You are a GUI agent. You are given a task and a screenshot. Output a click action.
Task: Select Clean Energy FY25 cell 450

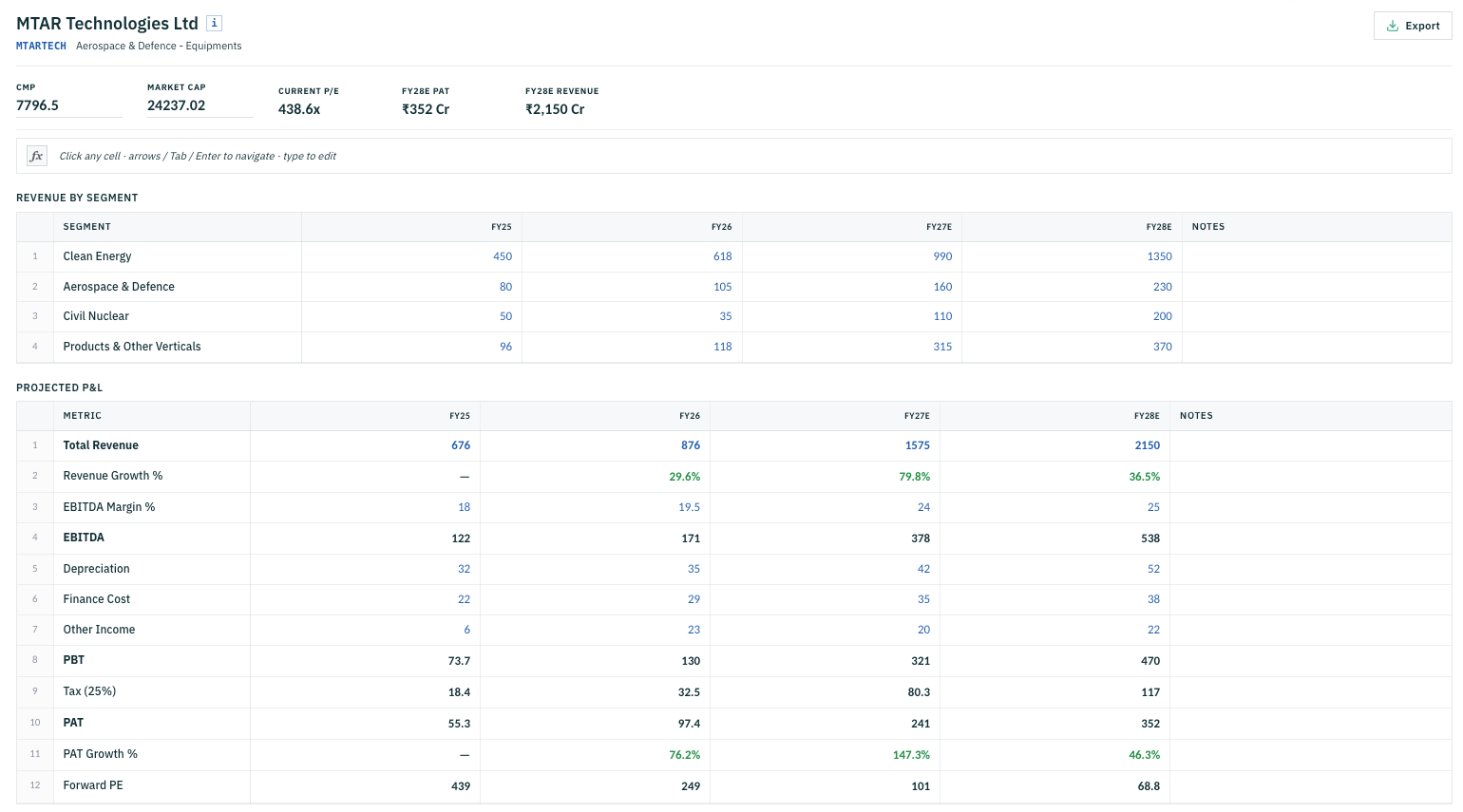pyautogui.click(x=411, y=256)
